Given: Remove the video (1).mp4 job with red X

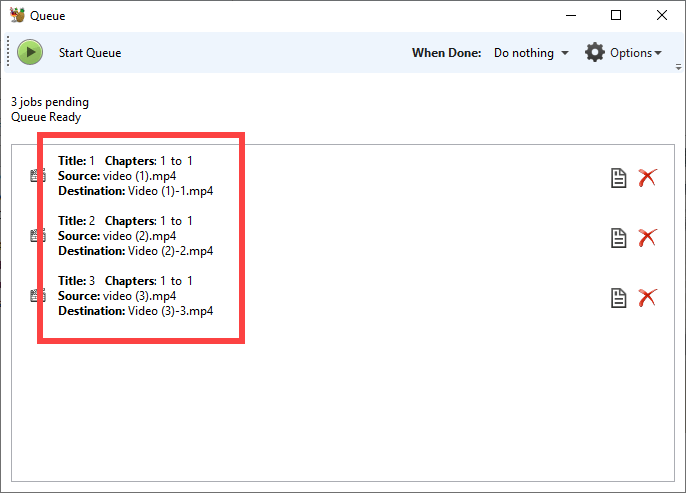Looking at the screenshot, I should point(647,178).
